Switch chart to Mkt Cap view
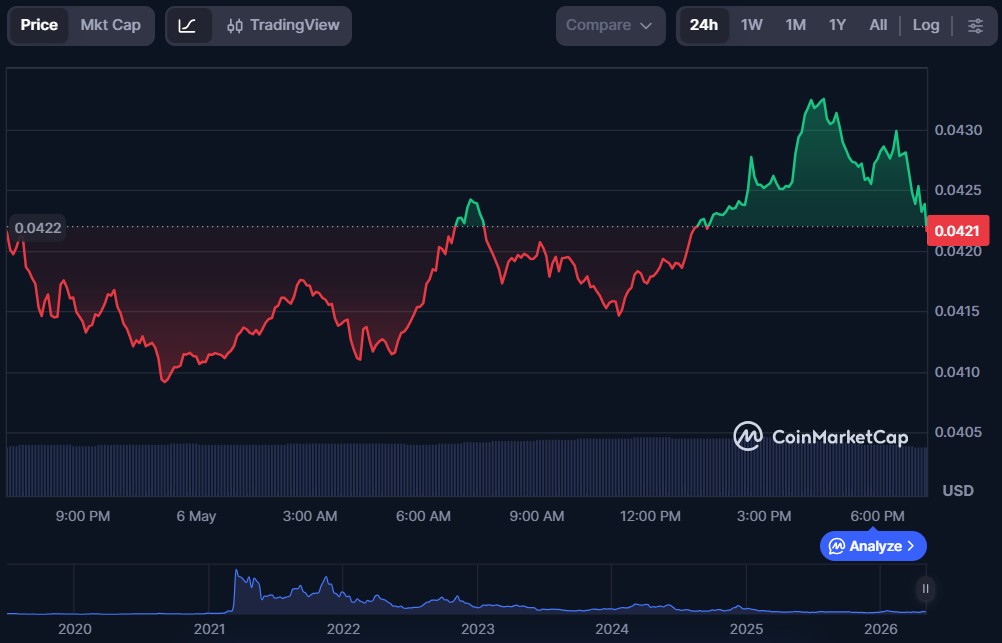Image resolution: width=1002 pixels, height=643 pixels. [x=111, y=26]
